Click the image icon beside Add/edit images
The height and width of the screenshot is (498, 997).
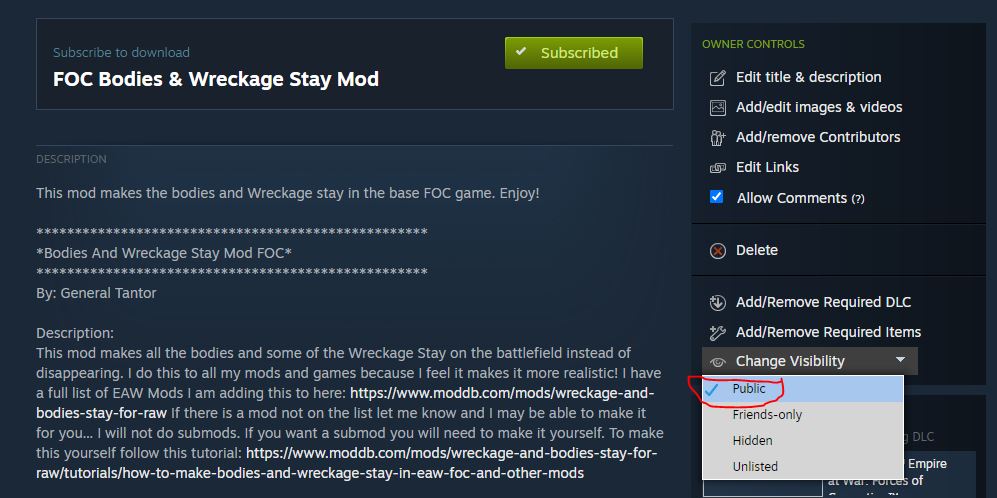[717, 108]
